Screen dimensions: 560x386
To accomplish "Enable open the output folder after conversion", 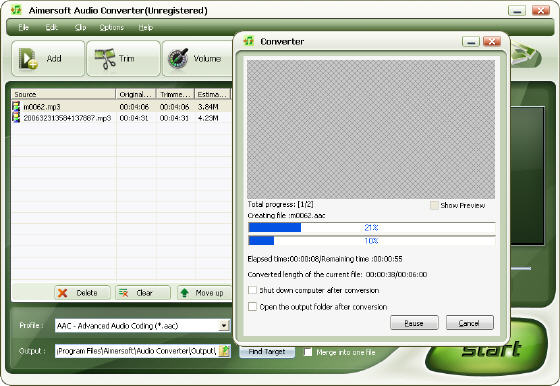I will tap(252, 306).
